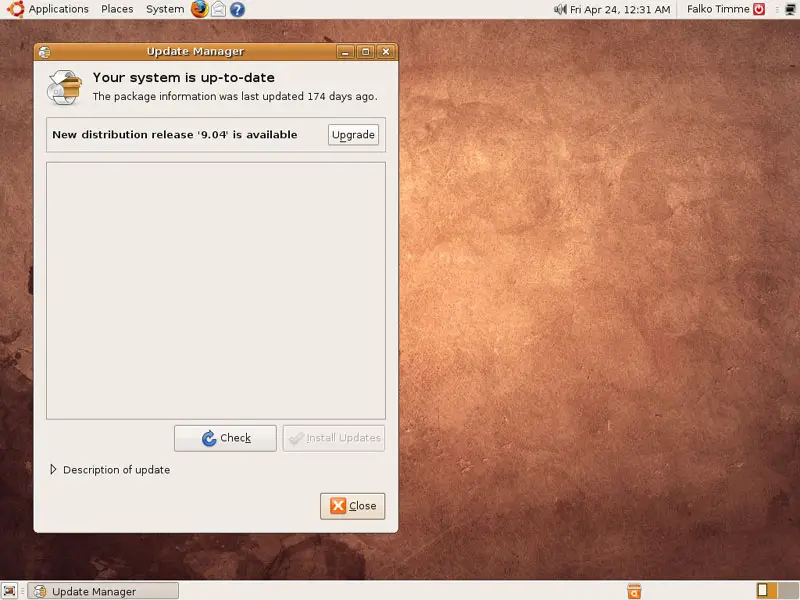Open the System menu

165,9
